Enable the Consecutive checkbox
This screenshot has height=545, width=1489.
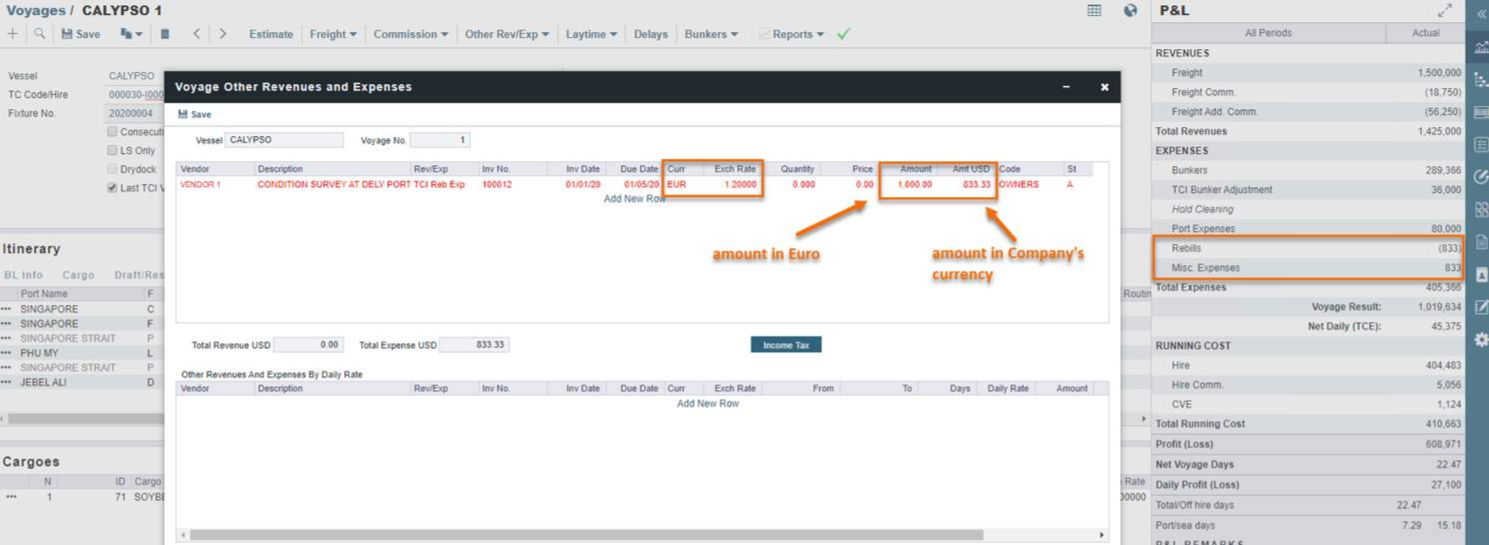pyautogui.click(x=112, y=132)
